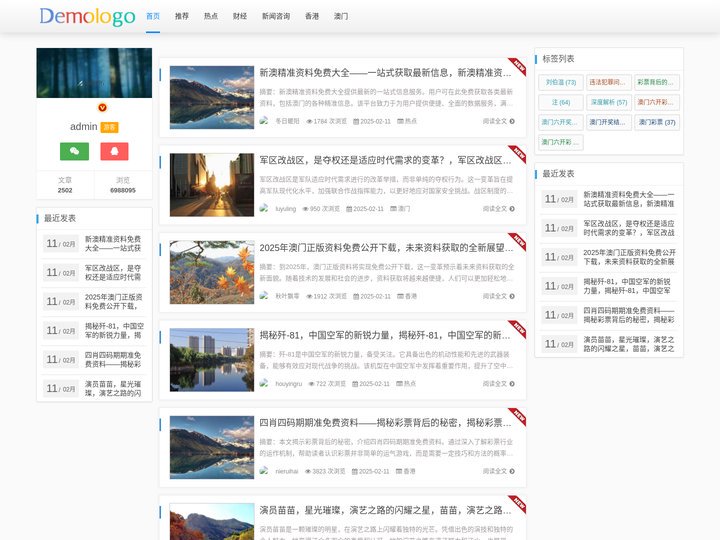Click the sunset street thumbnail of 军区改战区 post
Viewport: 720px width, 540px height.
[212, 185]
